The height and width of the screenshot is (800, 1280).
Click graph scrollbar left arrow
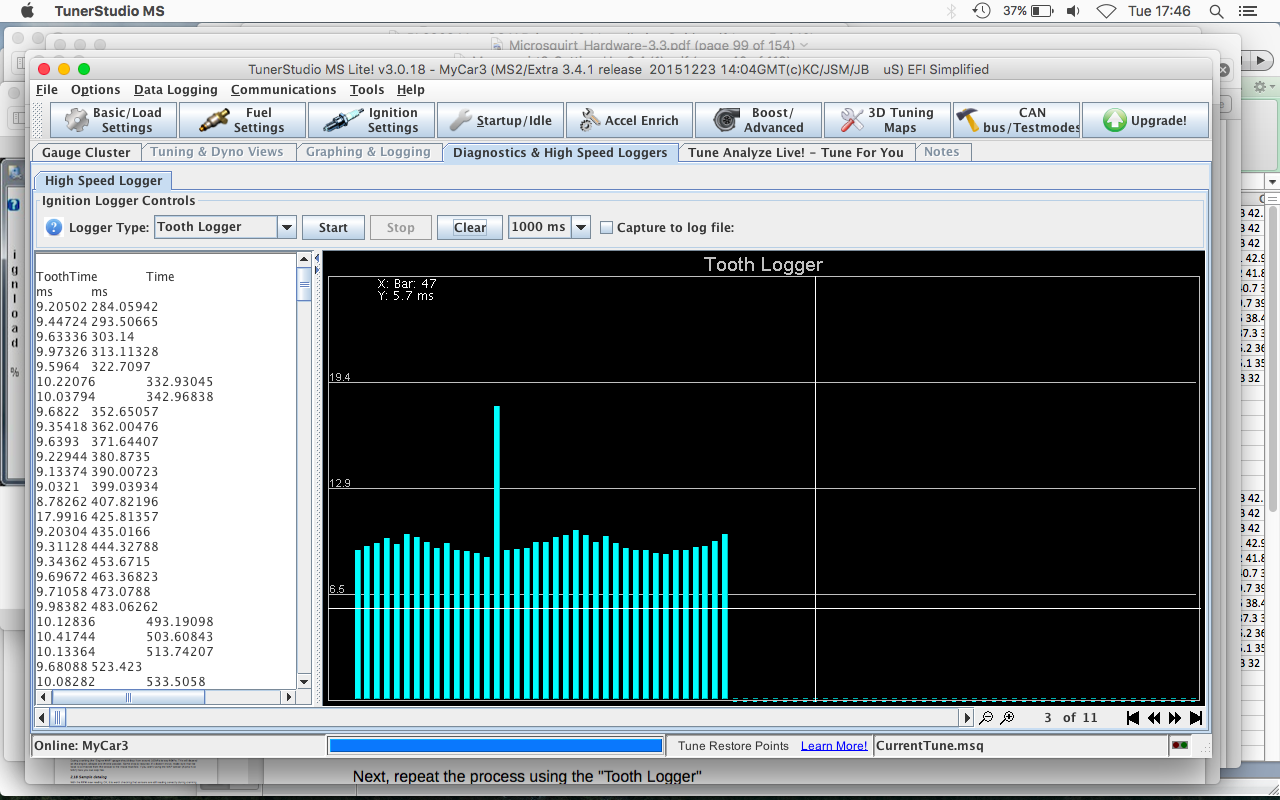click(x=42, y=718)
